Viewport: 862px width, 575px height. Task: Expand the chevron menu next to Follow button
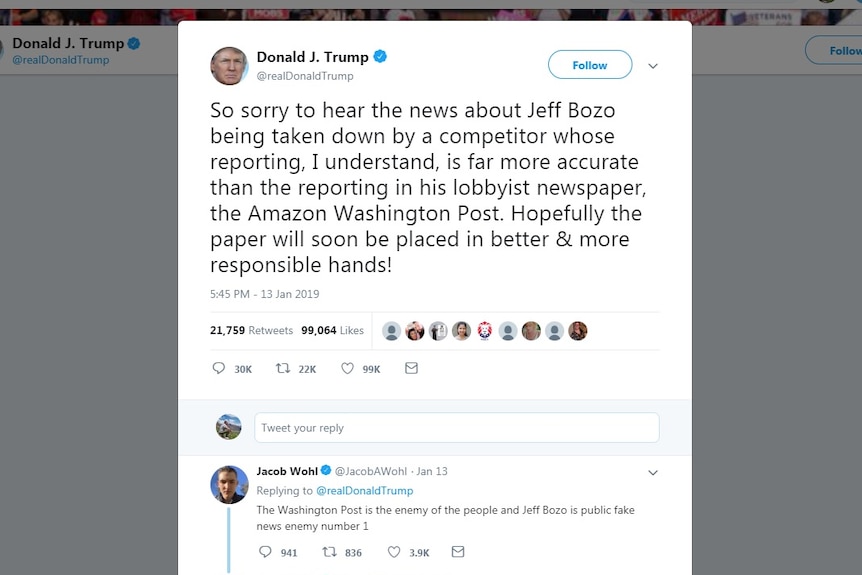pyautogui.click(x=653, y=66)
